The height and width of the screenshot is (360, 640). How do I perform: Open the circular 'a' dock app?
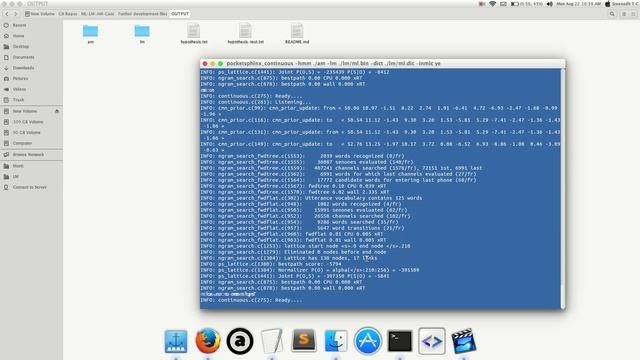point(240,341)
